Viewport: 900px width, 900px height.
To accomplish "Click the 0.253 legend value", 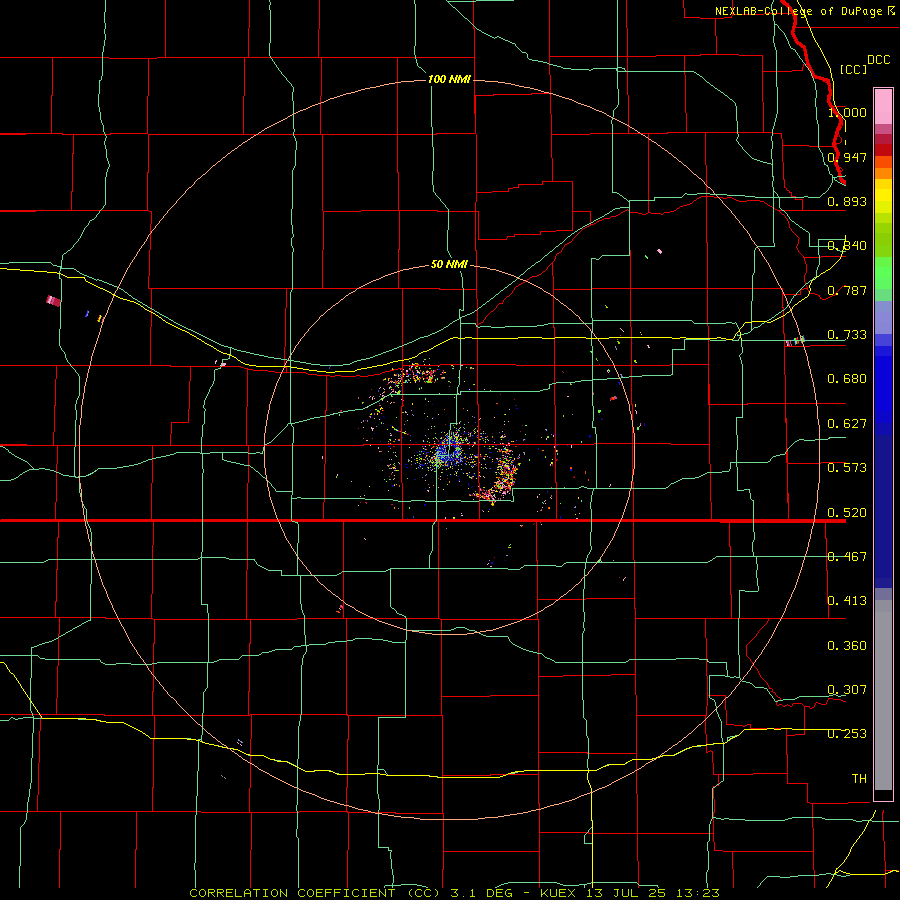I will (x=847, y=734).
